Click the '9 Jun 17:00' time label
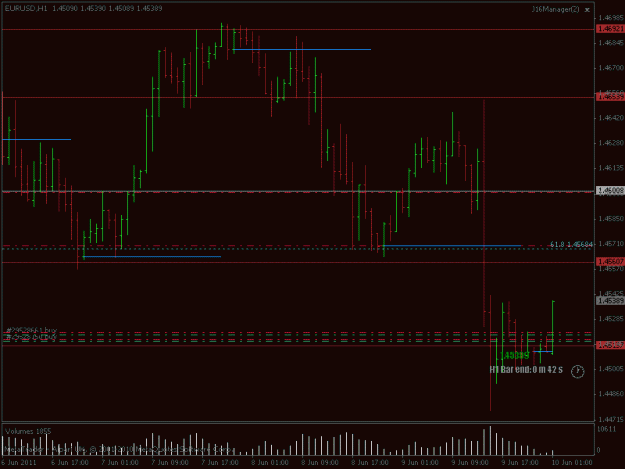This screenshot has width=625, height=469. [x=520, y=463]
